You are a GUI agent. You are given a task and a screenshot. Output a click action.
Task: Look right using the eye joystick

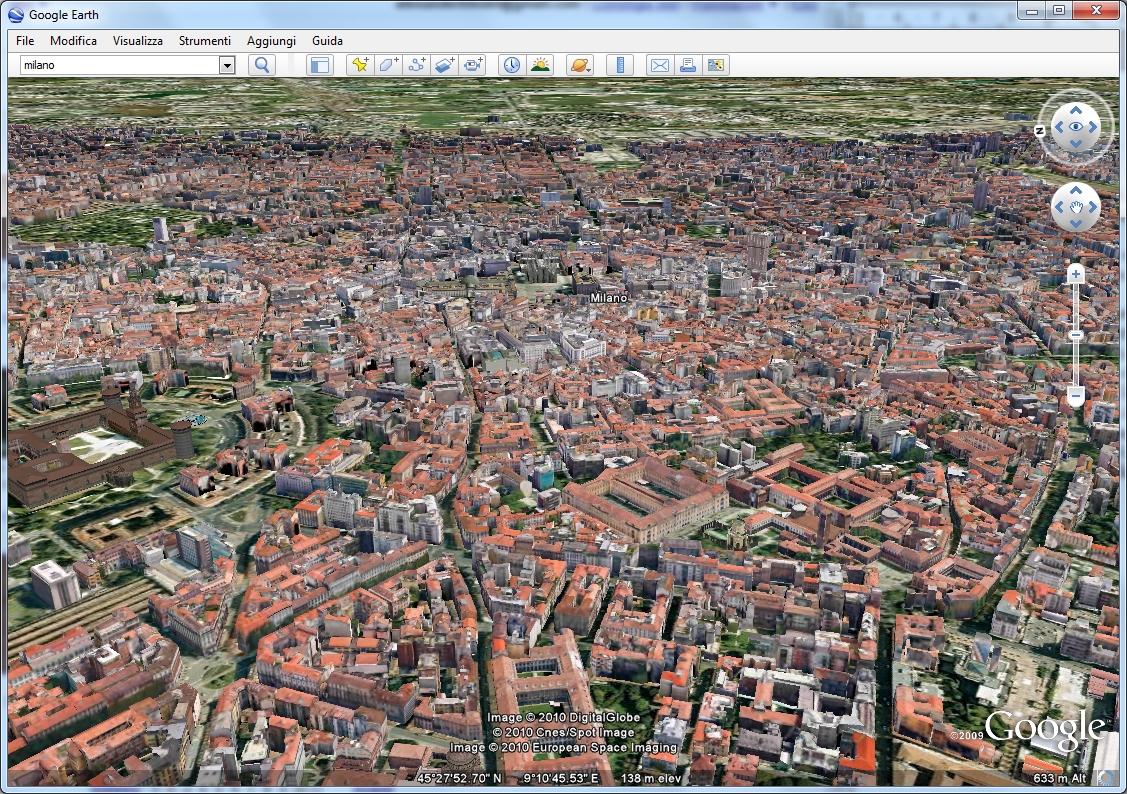coord(1092,126)
